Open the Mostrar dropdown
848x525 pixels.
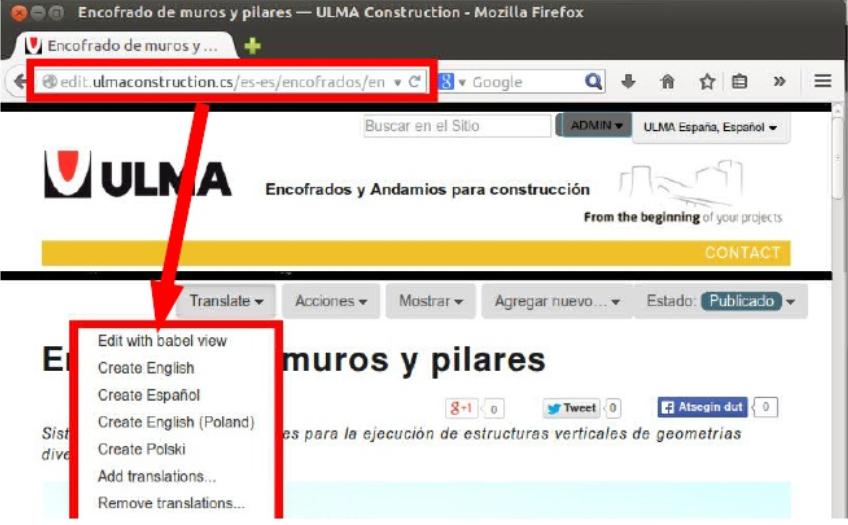[430, 301]
